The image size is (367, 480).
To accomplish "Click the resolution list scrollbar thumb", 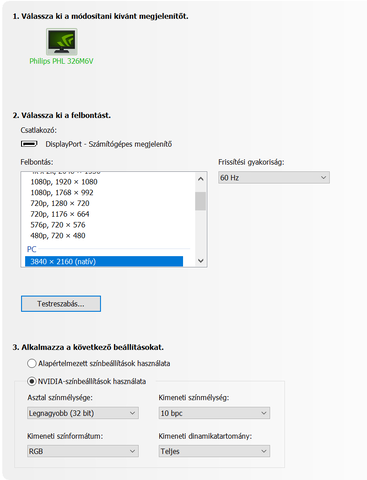I will [201, 201].
